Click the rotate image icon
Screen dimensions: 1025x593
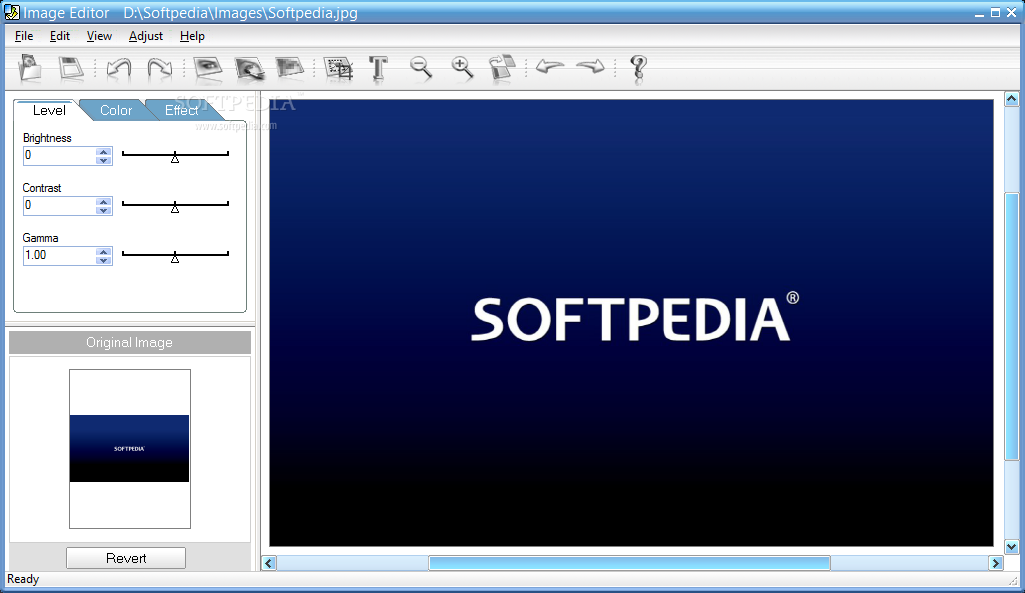[x=501, y=67]
